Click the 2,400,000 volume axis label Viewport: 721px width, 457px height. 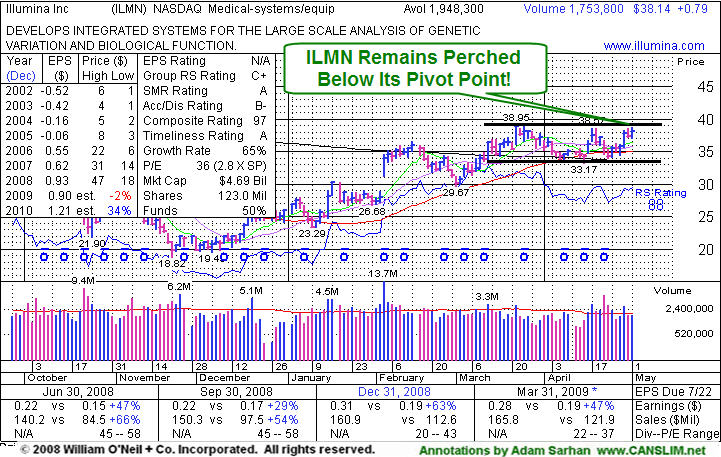click(689, 308)
